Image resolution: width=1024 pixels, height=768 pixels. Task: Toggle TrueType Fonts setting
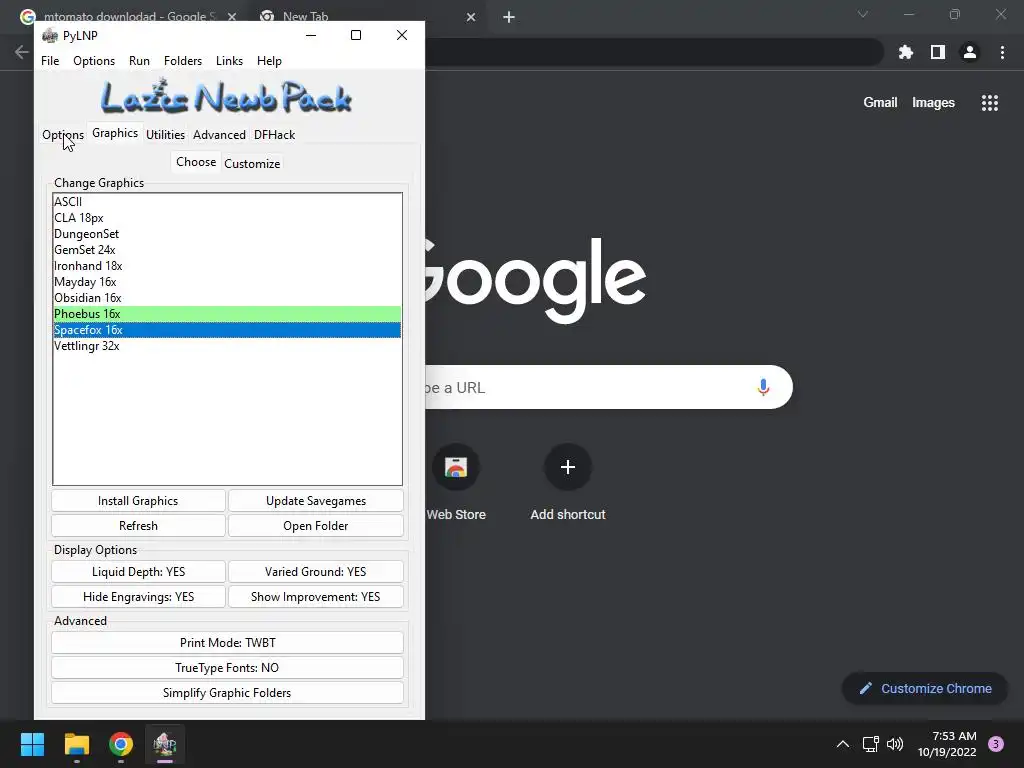click(227, 667)
